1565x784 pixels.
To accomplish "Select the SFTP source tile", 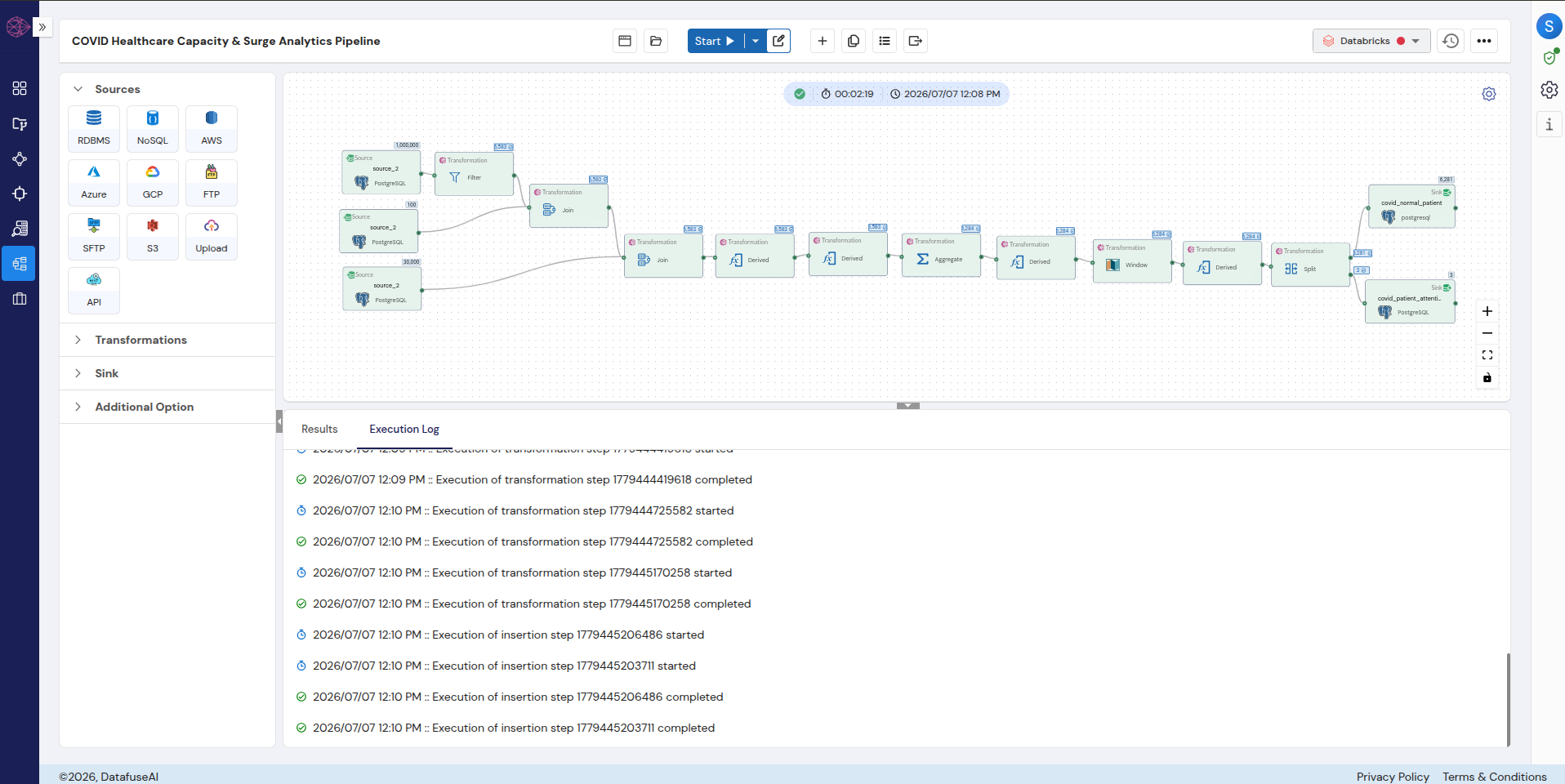I will (x=94, y=236).
